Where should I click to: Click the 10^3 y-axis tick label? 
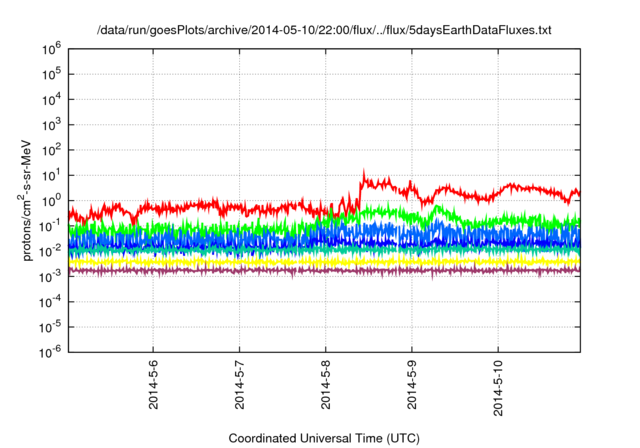51,125
